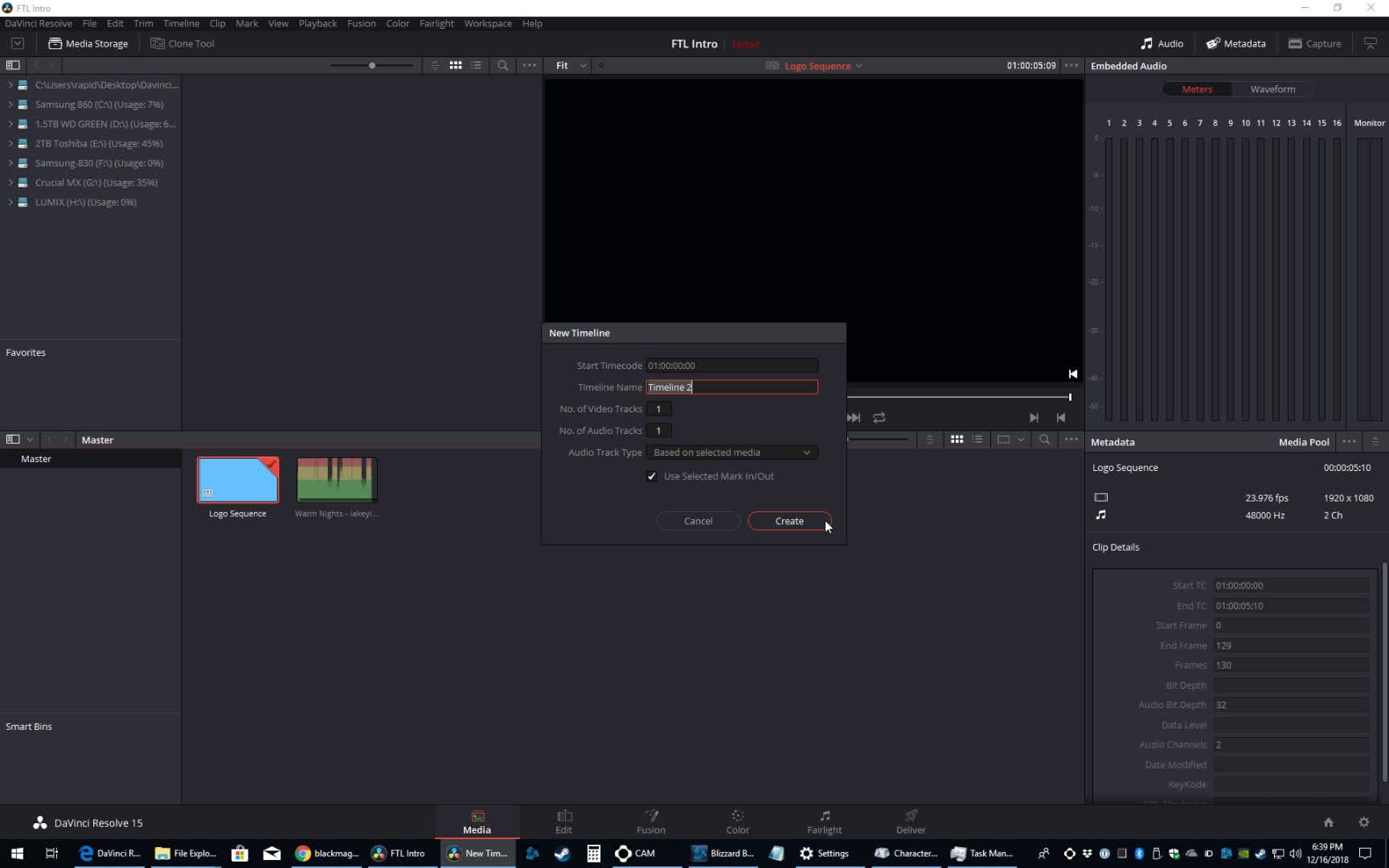This screenshot has width=1389, height=868.
Task: Expand the 2TB Toshiba drive entry
Action: [9, 143]
